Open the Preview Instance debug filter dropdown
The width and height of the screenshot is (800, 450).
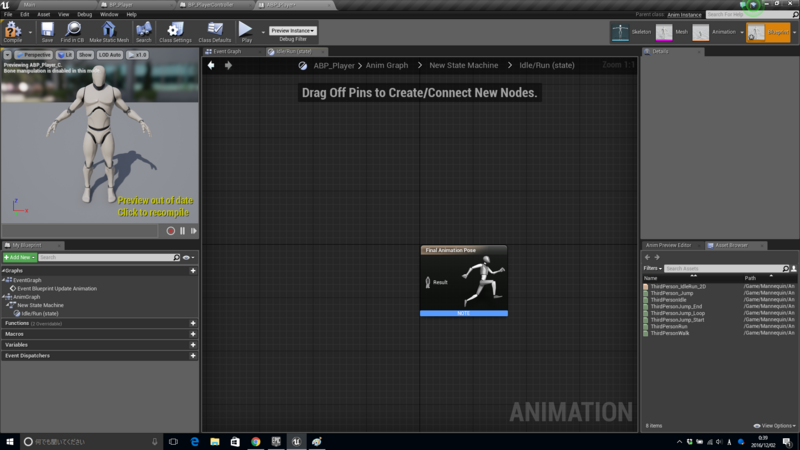click(x=293, y=31)
